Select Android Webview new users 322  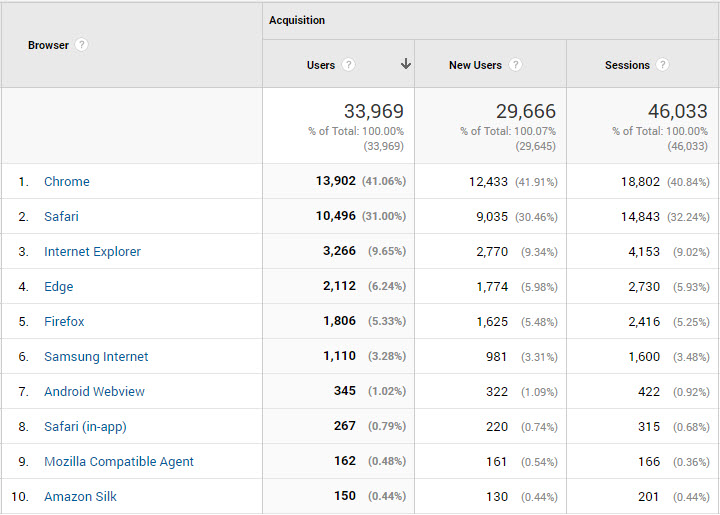point(497,392)
